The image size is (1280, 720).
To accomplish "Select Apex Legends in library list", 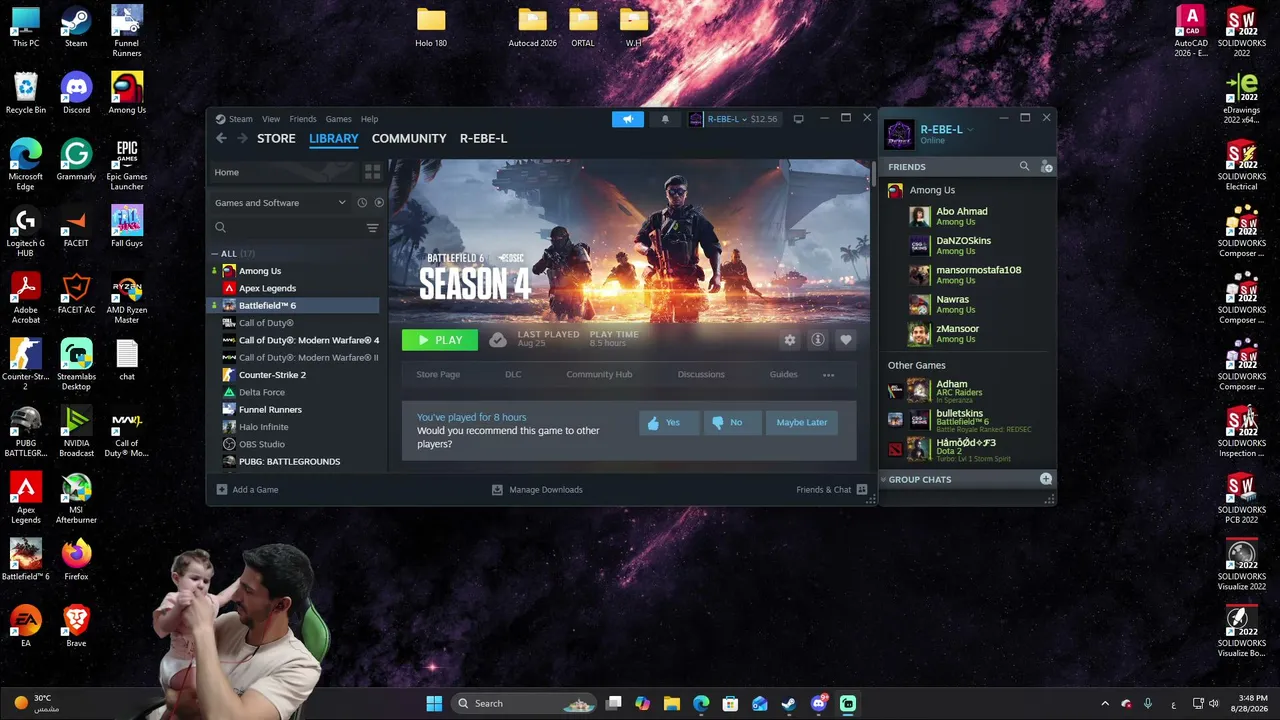I will (295, 288).
